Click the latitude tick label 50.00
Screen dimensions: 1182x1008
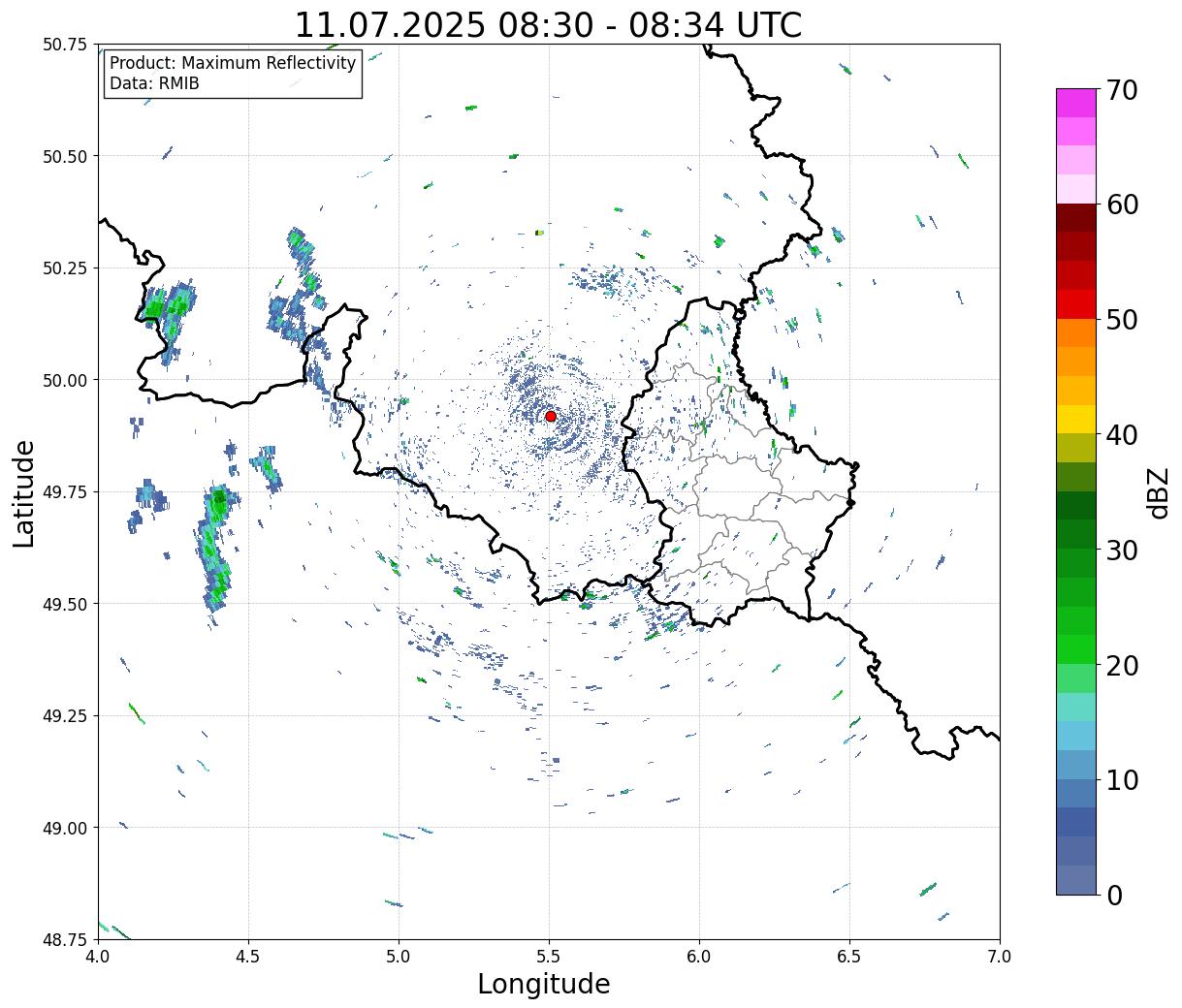pyautogui.click(x=65, y=380)
